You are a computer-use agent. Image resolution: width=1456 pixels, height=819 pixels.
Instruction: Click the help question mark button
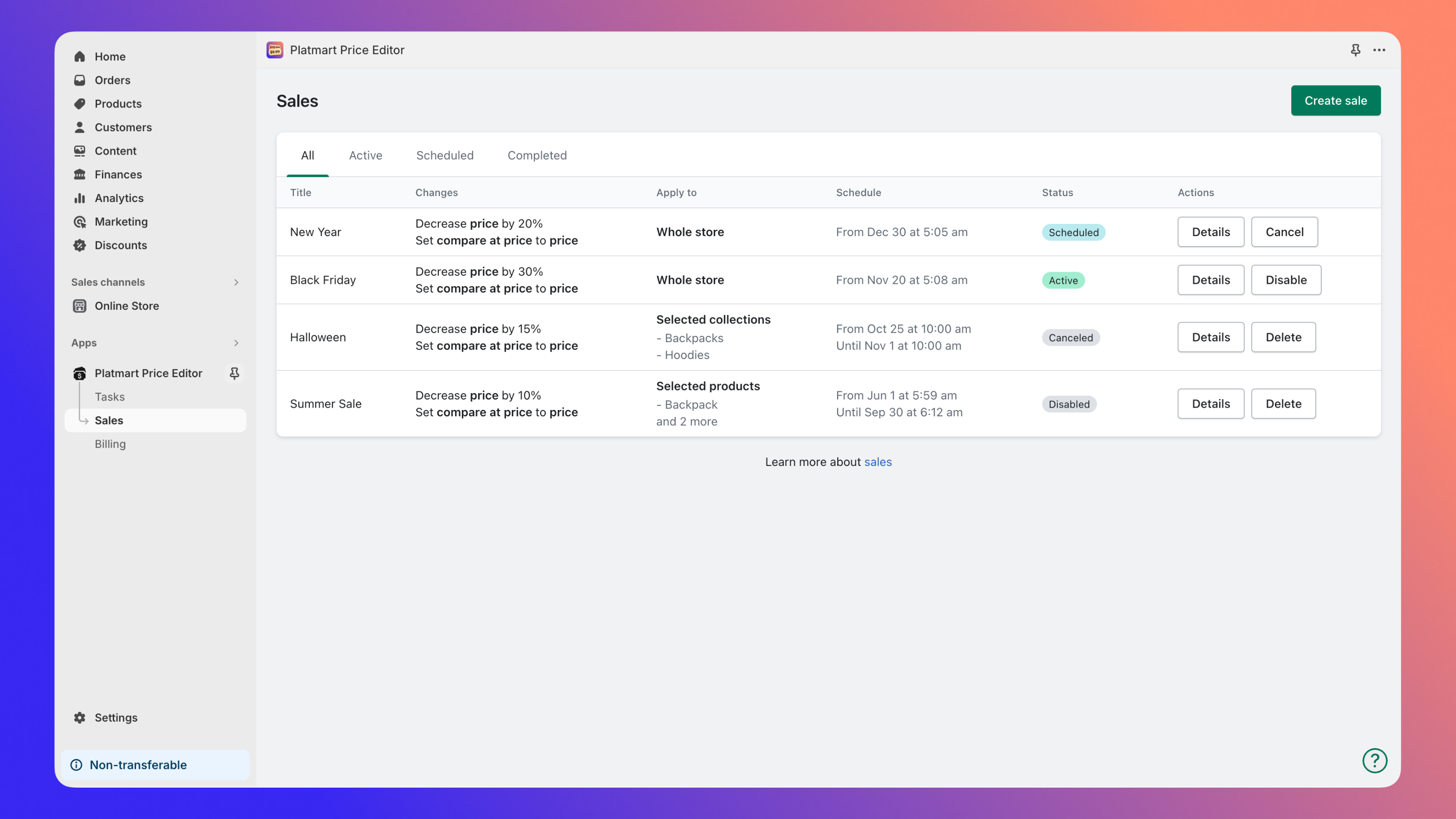pyautogui.click(x=1375, y=761)
